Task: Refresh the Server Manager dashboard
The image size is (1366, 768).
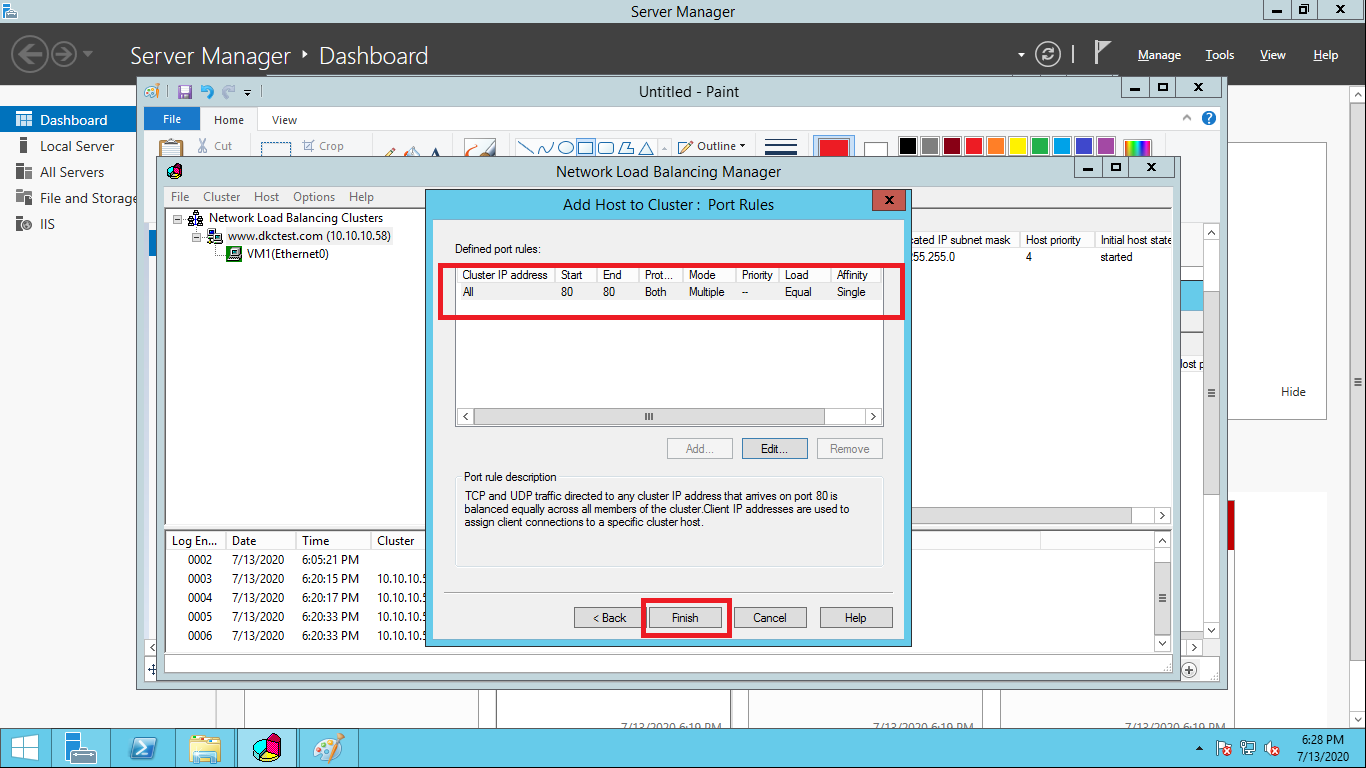Action: pyautogui.click(x=1047, y=54)
